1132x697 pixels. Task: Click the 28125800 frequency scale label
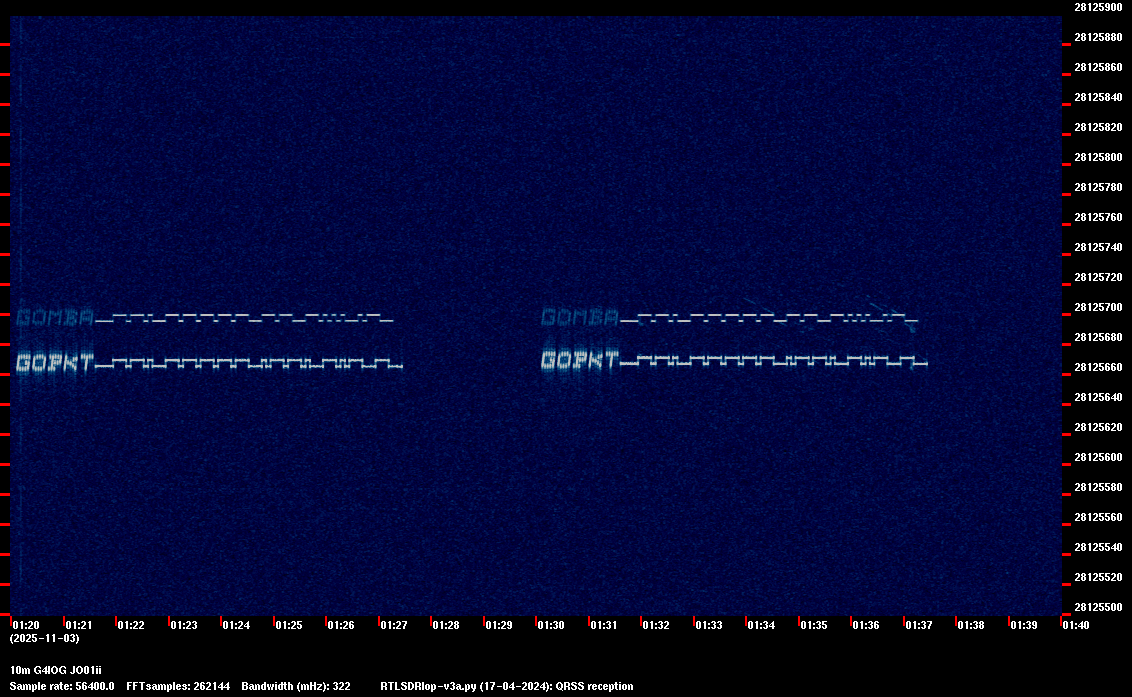[x=1098, y=157]
